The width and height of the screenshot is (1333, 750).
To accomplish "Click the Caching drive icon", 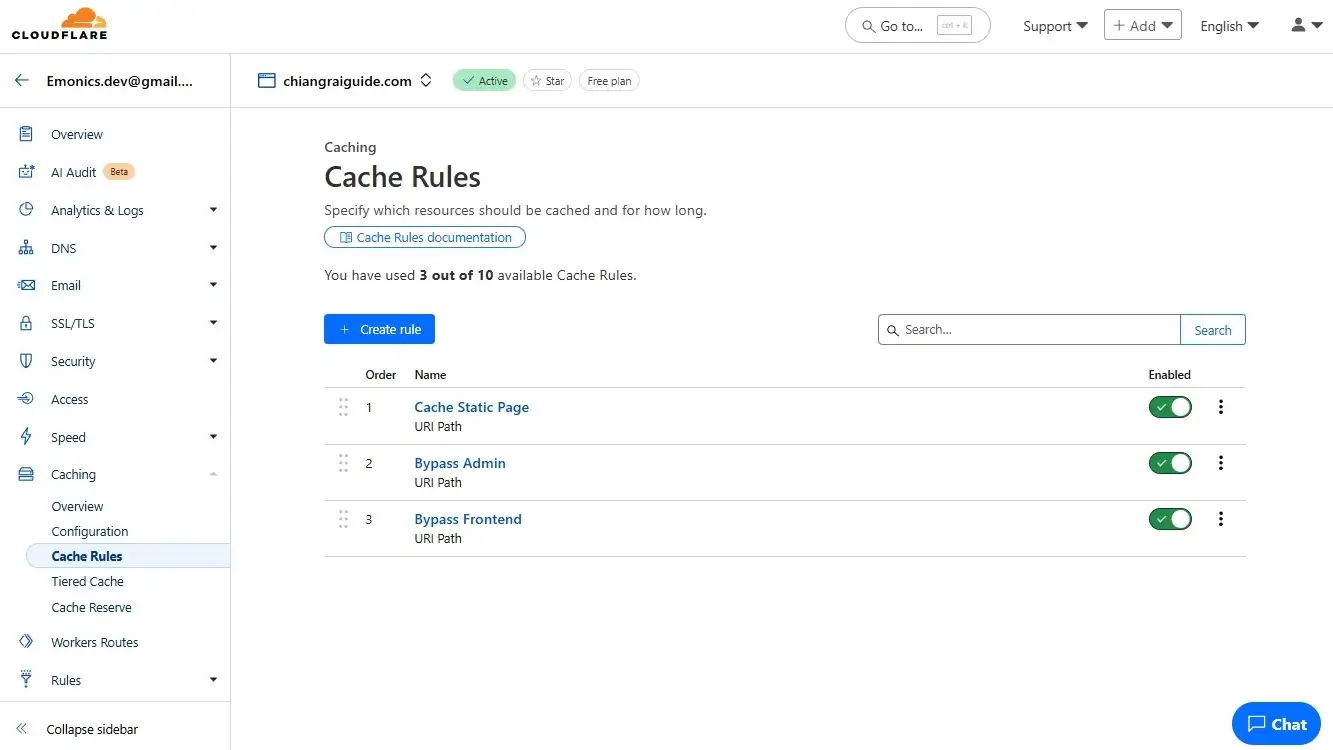I will [x=27, y=474].
